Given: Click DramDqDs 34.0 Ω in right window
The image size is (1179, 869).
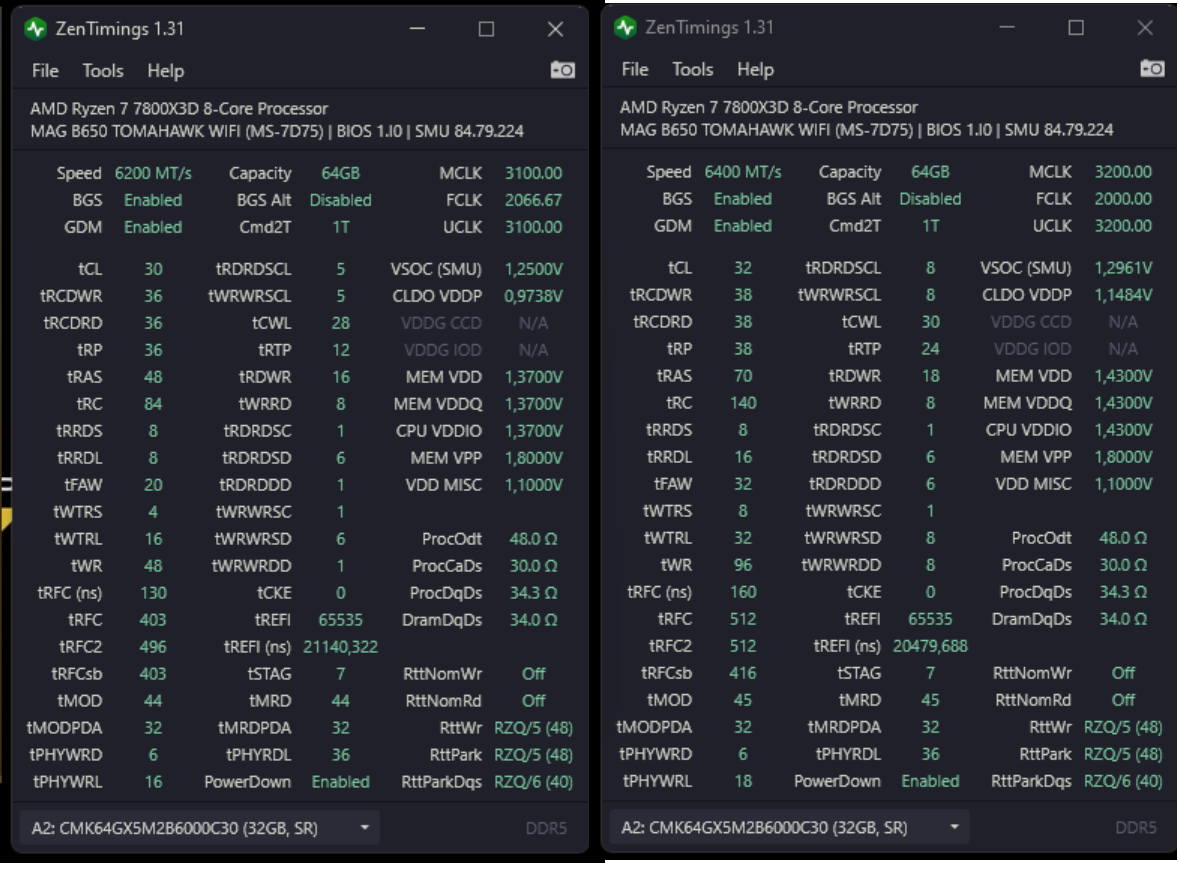Looking at the screenshot, I should pyautogui.click(x=1123, y=619).
